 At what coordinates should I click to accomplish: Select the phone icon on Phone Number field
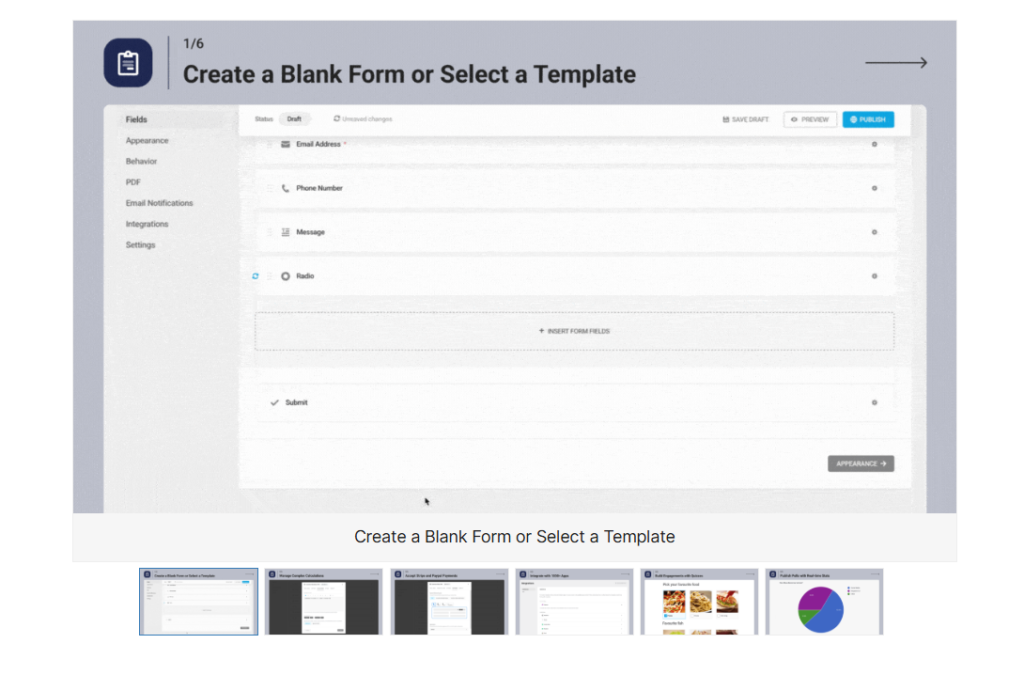click(x=285, y=187)
